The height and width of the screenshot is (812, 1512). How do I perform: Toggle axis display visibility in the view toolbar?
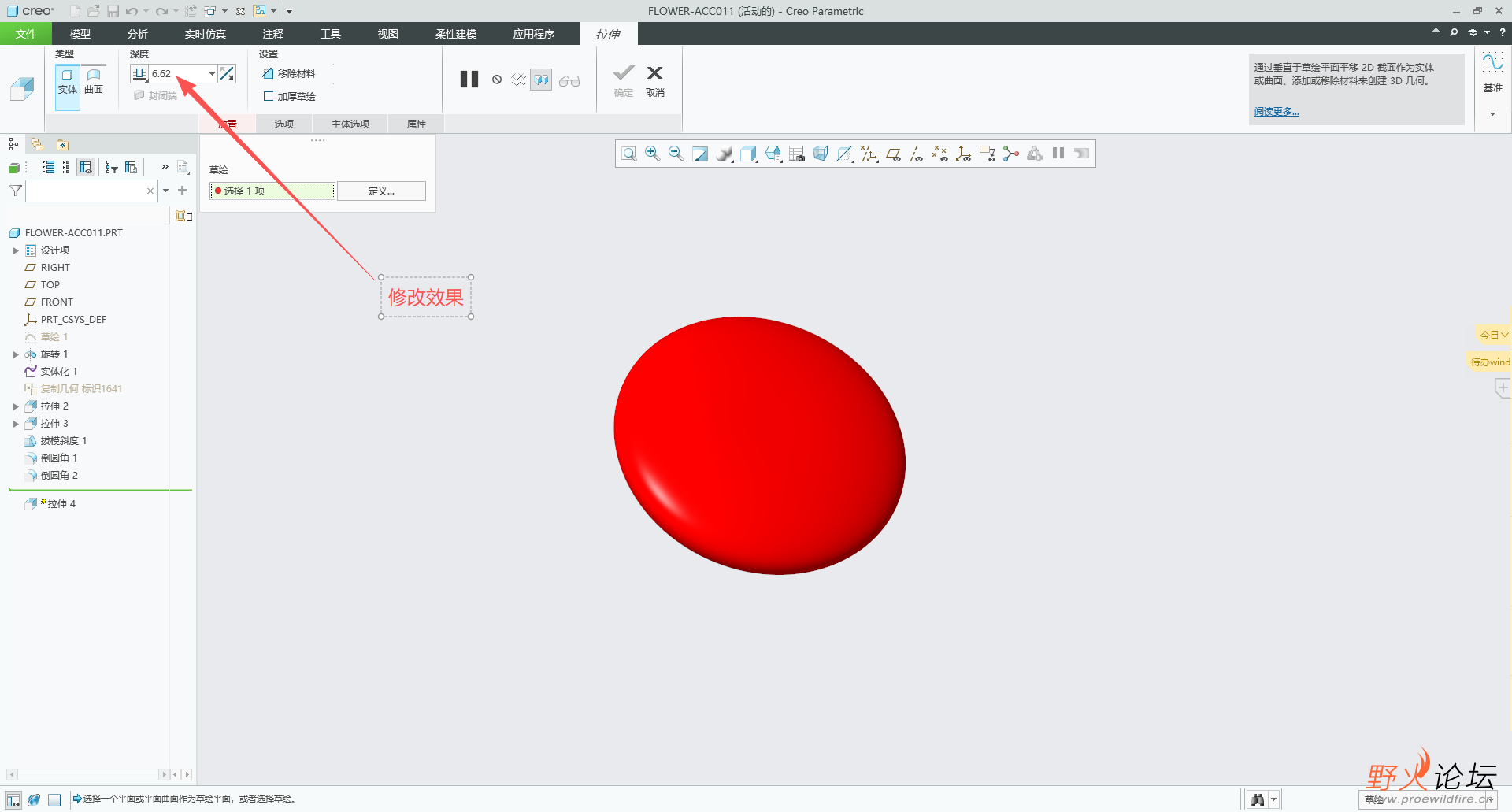(916, 154)
